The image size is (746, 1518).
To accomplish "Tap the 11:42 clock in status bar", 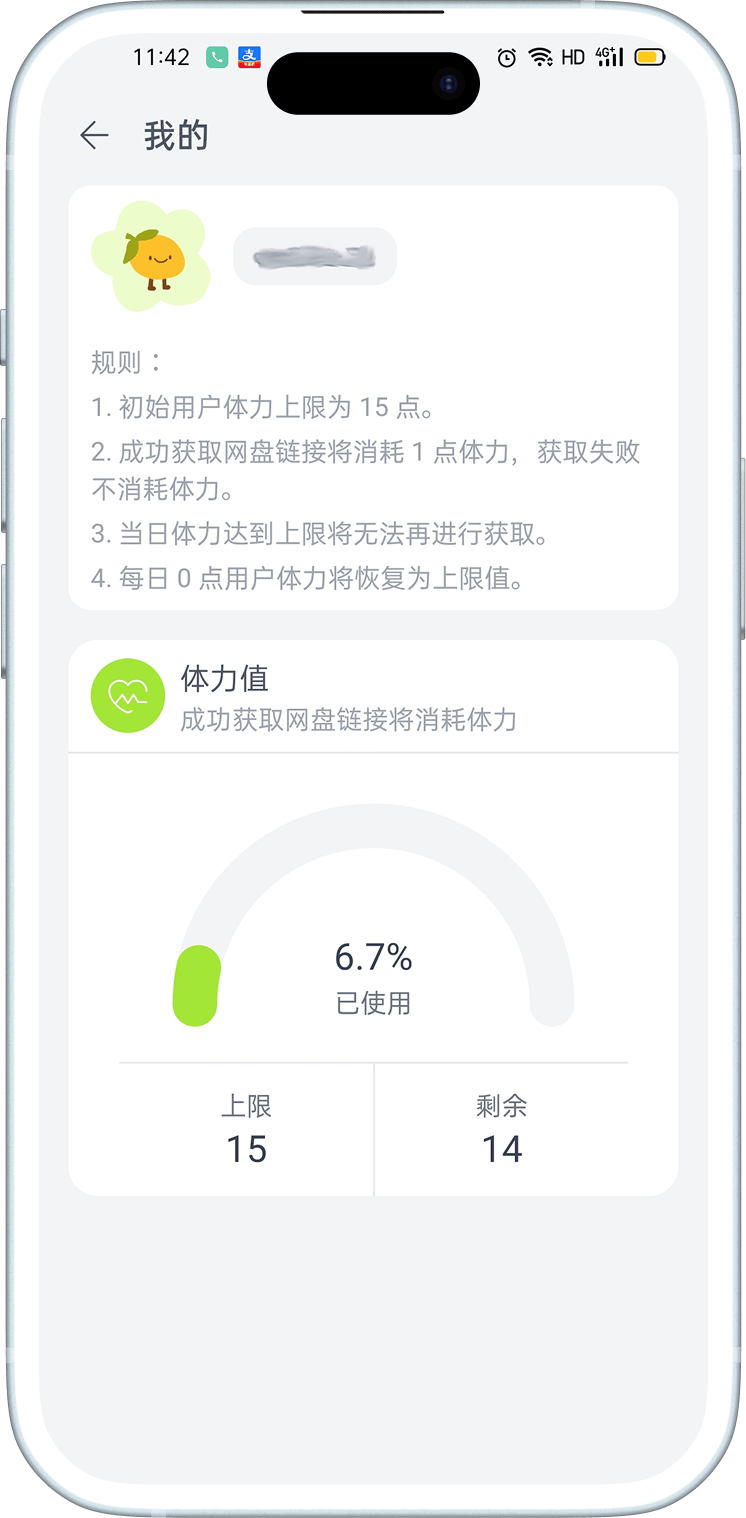I will click(161, 58).
